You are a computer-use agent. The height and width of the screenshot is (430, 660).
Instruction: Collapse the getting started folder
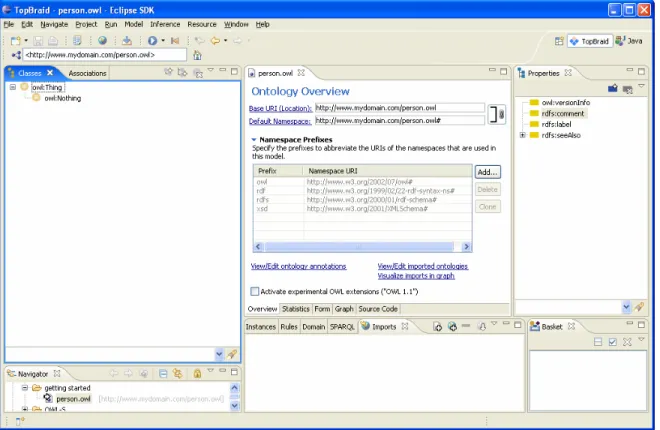click(25, 388)
